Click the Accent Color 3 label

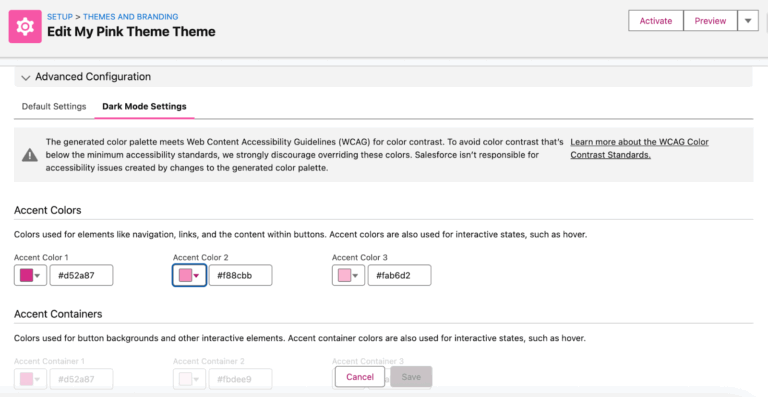[x=360, y=257]
